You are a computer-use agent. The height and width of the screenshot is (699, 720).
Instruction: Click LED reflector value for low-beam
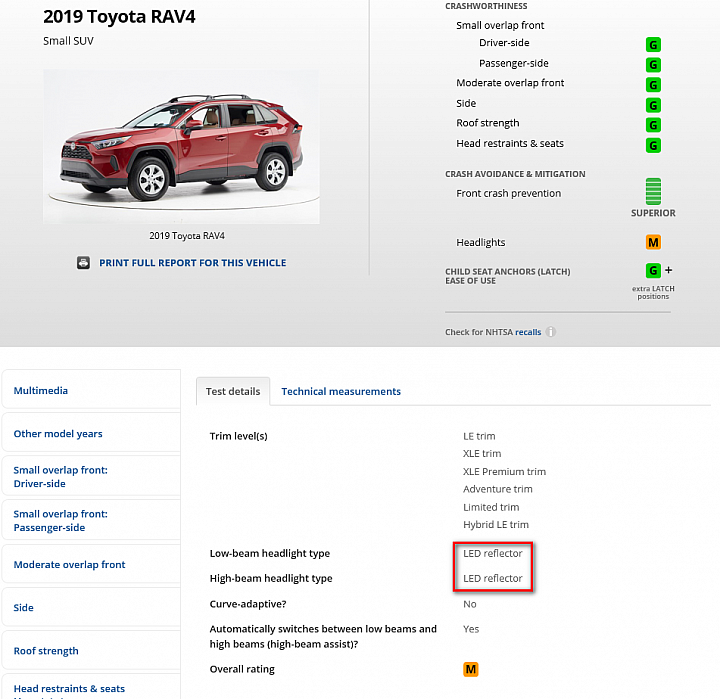(492, 553)
